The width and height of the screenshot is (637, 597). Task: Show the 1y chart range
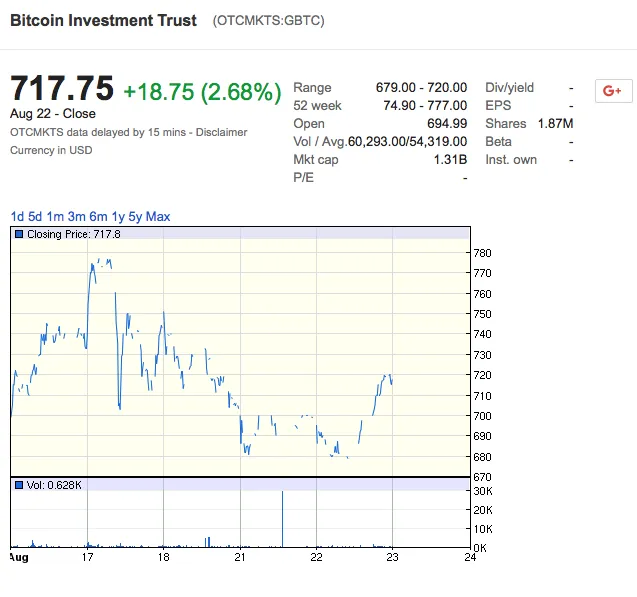tap(118, 217)
